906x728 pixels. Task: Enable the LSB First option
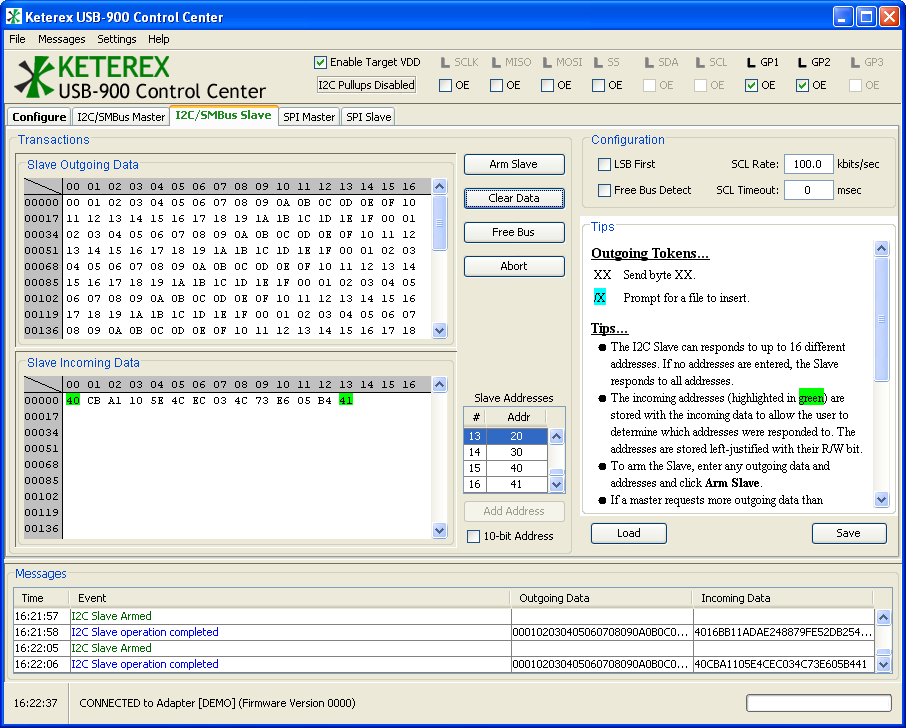[x=604, y=164]
